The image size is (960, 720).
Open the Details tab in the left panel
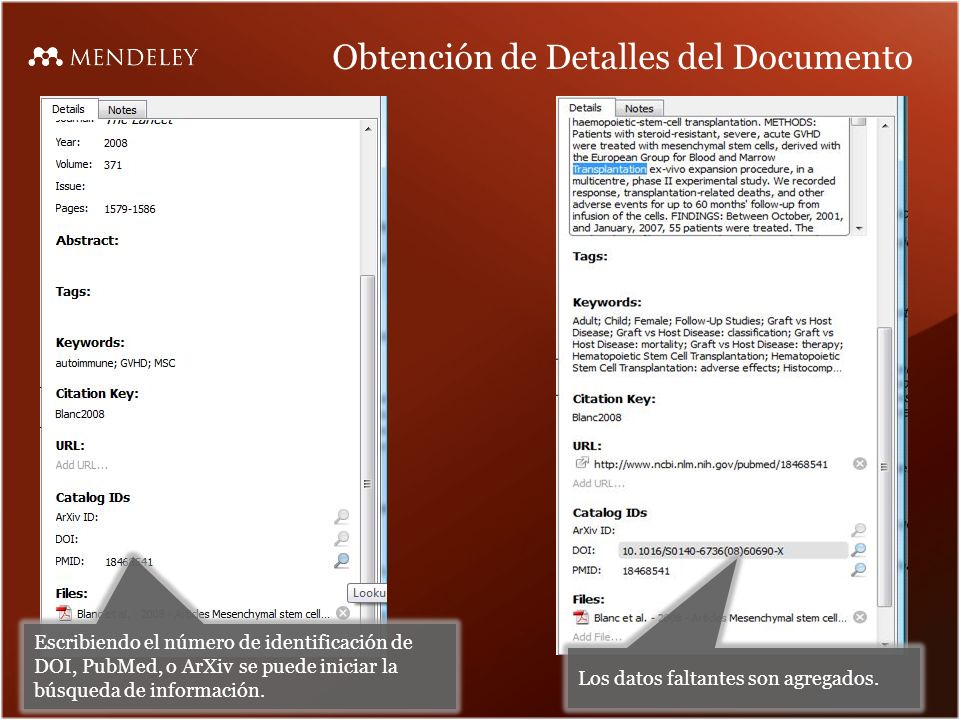[x=69, y=108]
